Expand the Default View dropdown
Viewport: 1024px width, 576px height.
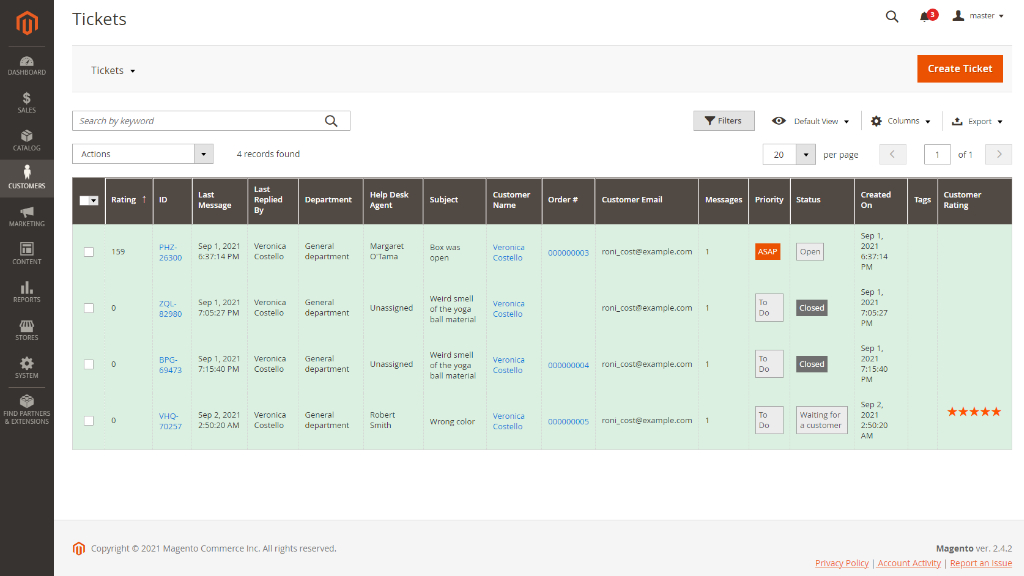tap(810, 121)
